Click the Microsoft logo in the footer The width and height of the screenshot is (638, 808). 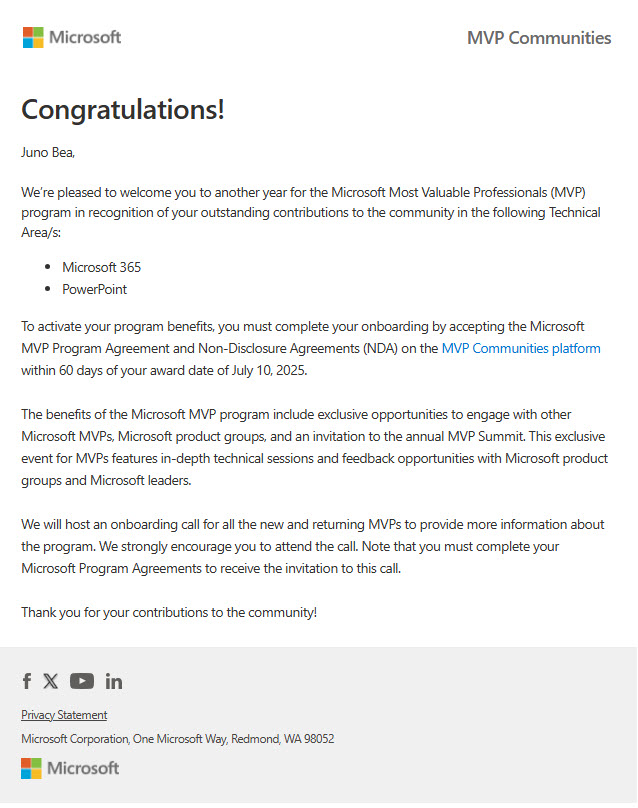click(x=70, y=768)
